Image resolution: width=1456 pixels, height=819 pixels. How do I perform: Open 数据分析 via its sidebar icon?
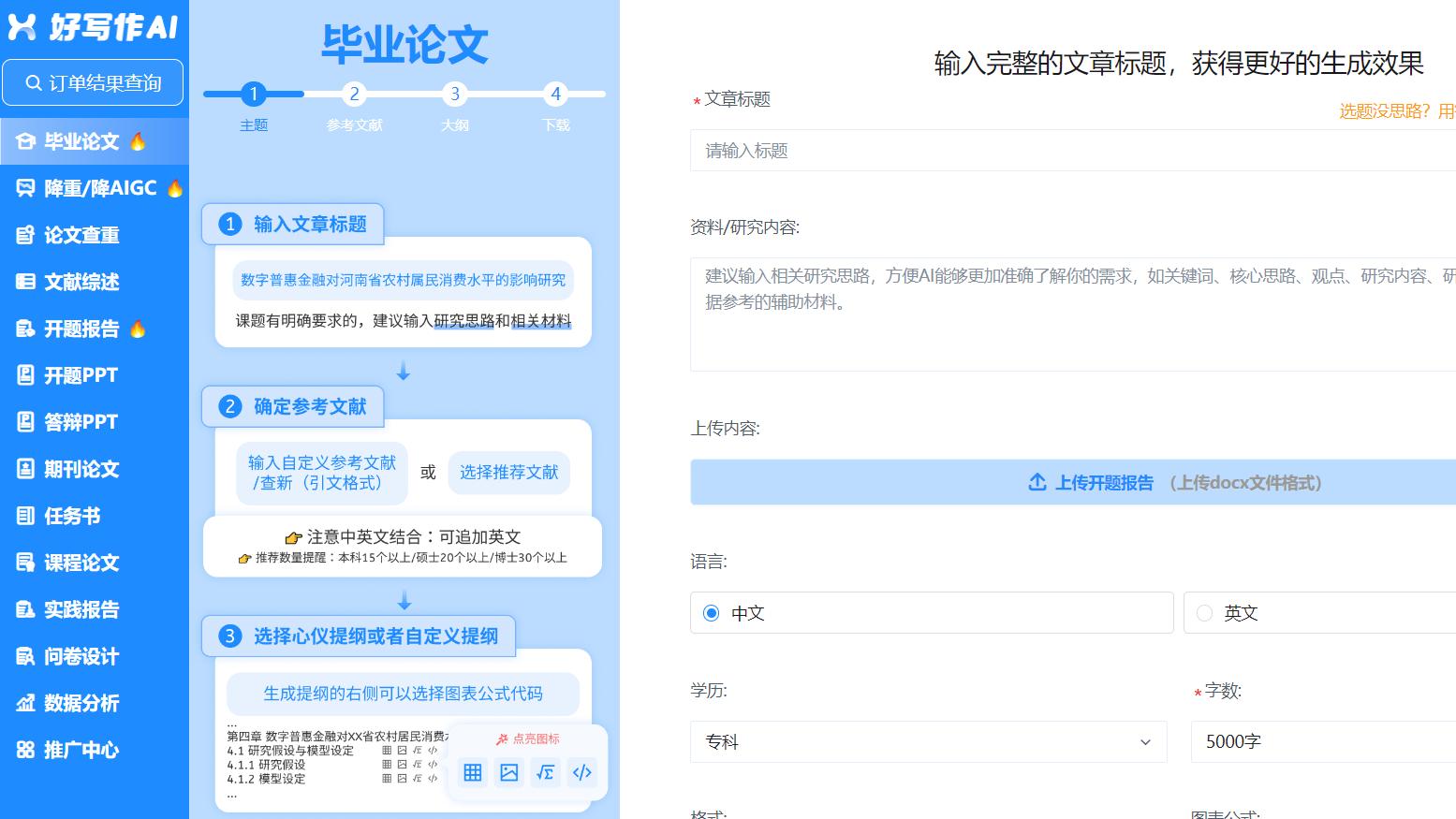[x=26, y=703]
